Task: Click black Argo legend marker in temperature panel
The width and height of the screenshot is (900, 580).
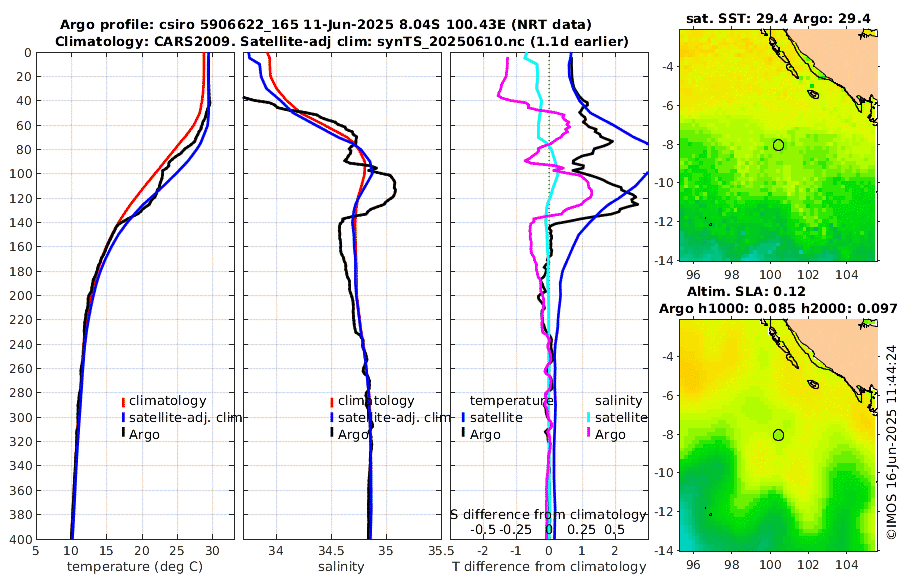Action: tap(123, 434)
